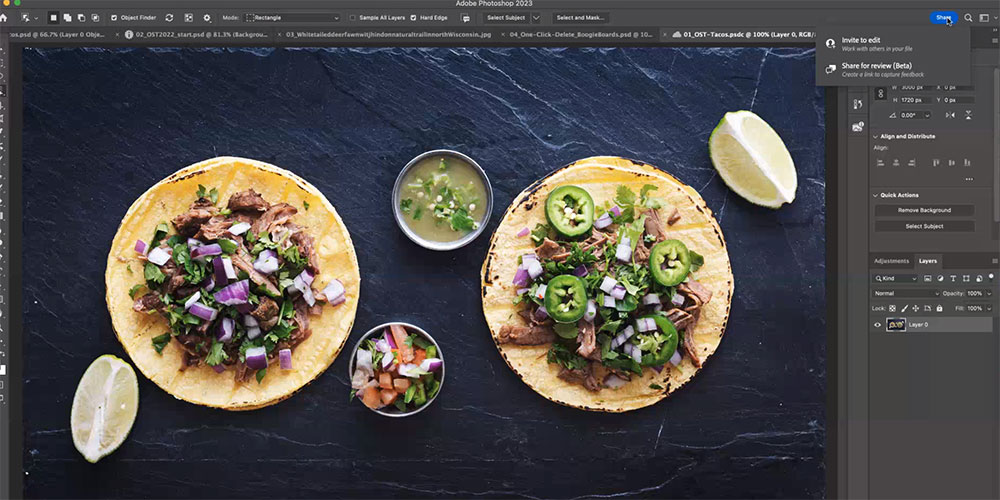Open the Object Selection settings gear
1000x500 pixels.
tap(207, 17)
